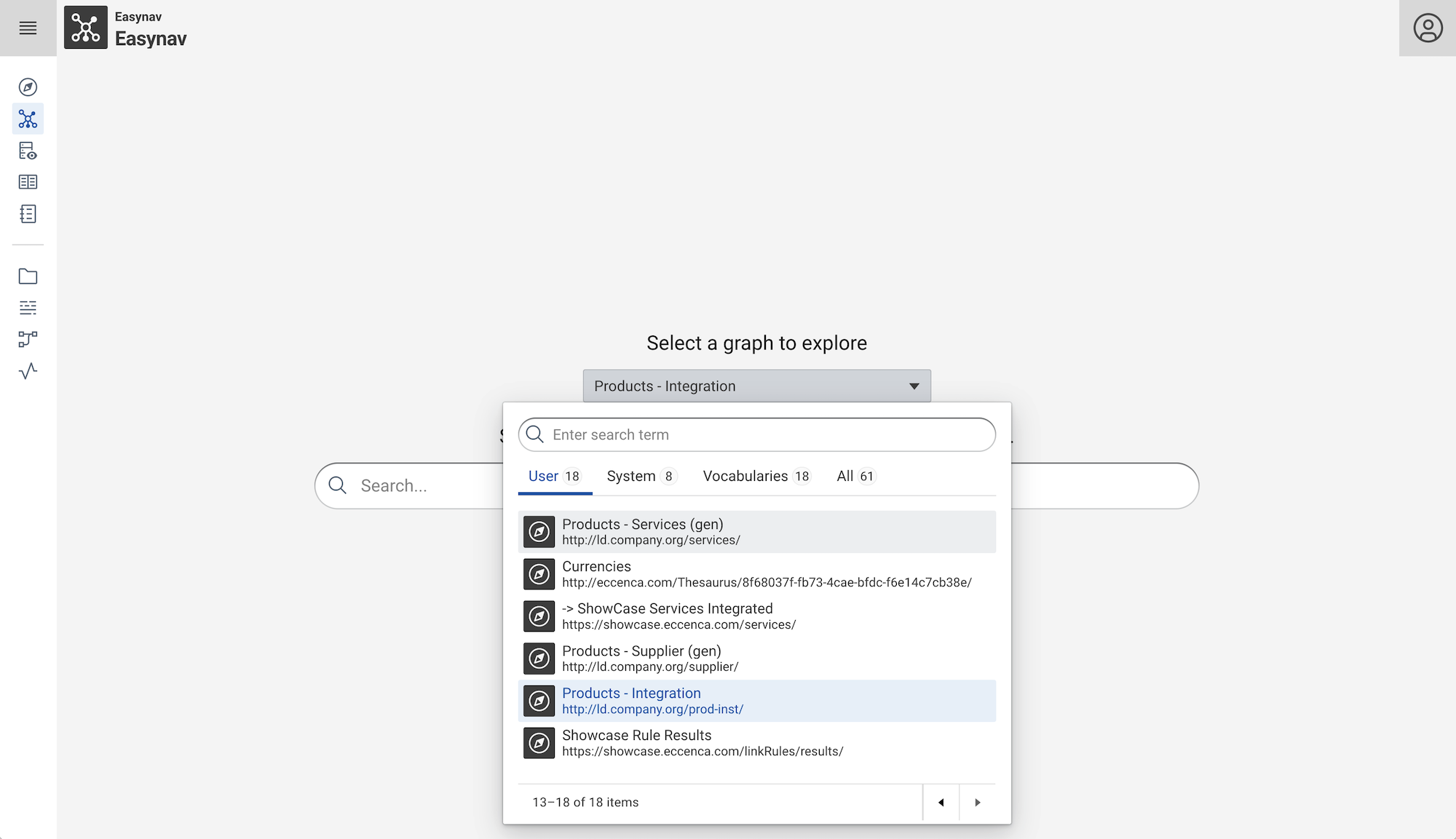Open the Activity monitoring icon
The width and height of the screenshot is (1456, 839).
coord(28,372)
